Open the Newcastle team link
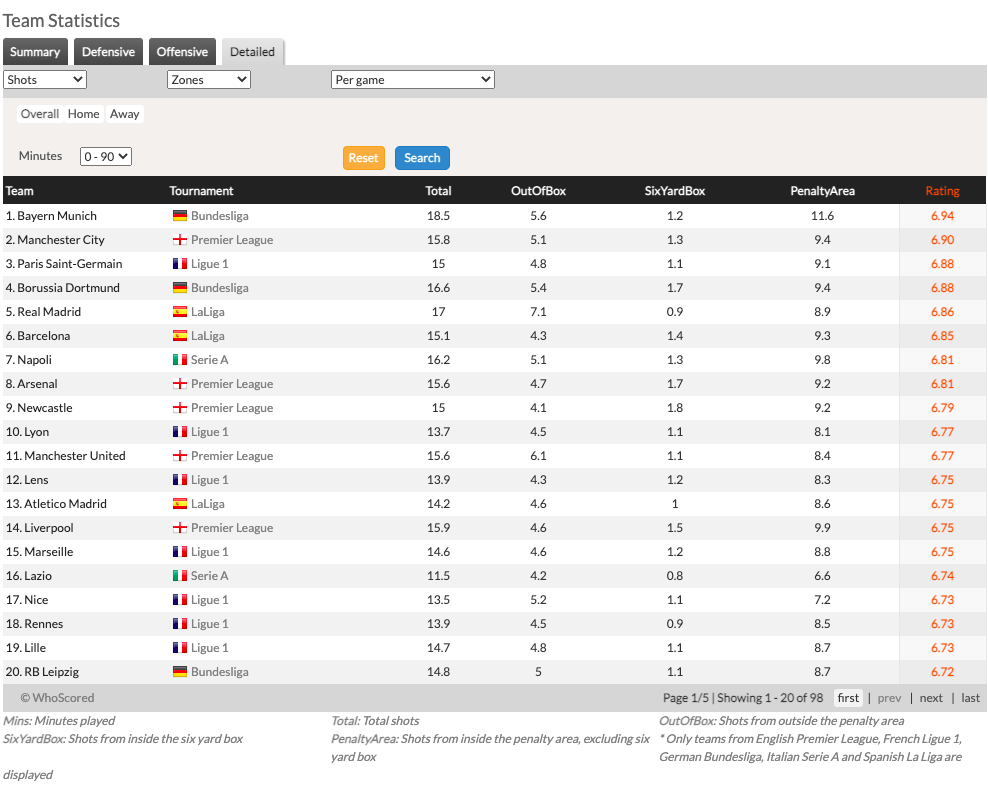988x788 pixels. pyautogui.click(x=45, y=408)
